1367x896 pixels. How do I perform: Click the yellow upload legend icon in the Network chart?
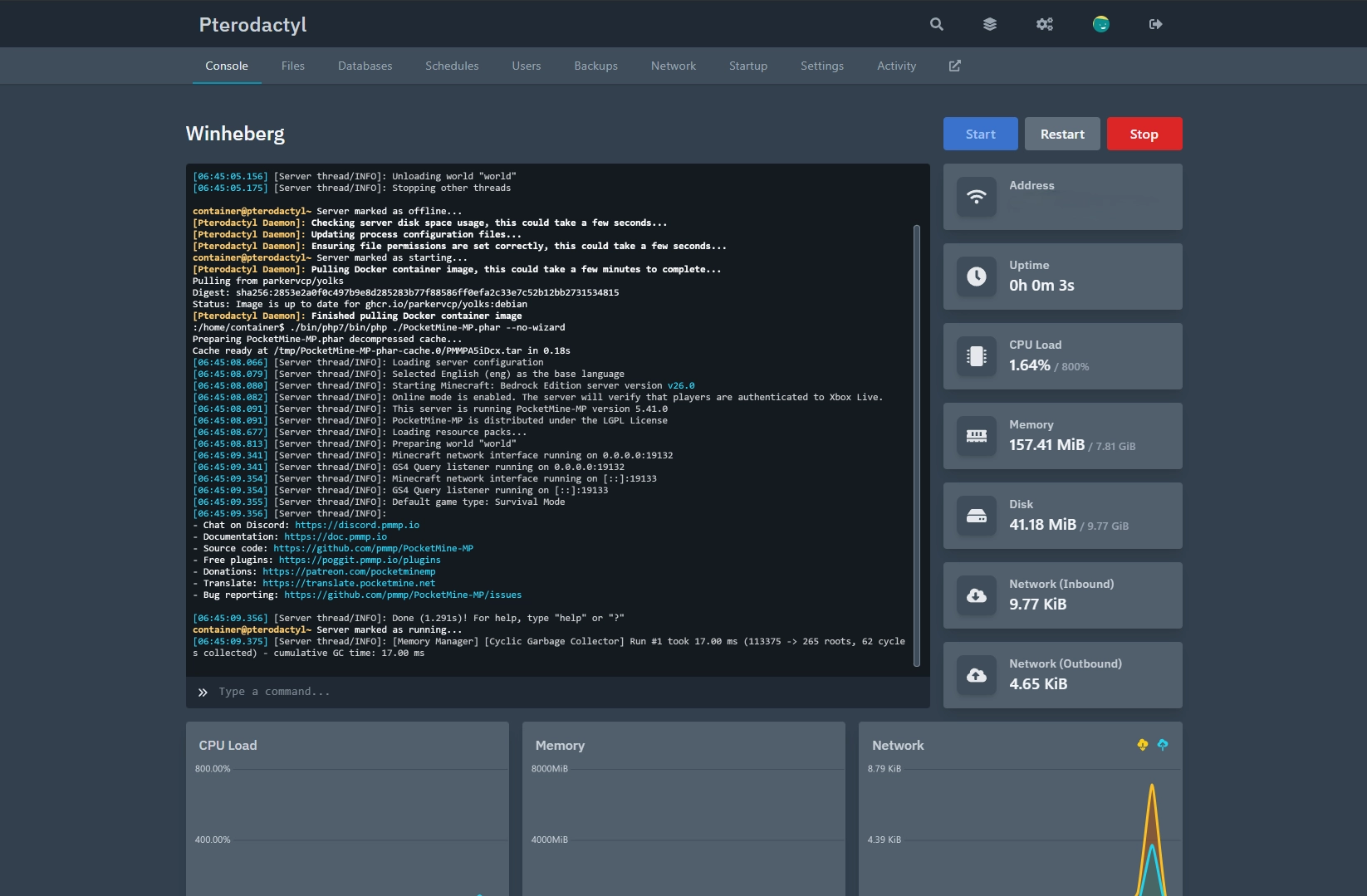pyautogui.click(x=1143, y=745)
